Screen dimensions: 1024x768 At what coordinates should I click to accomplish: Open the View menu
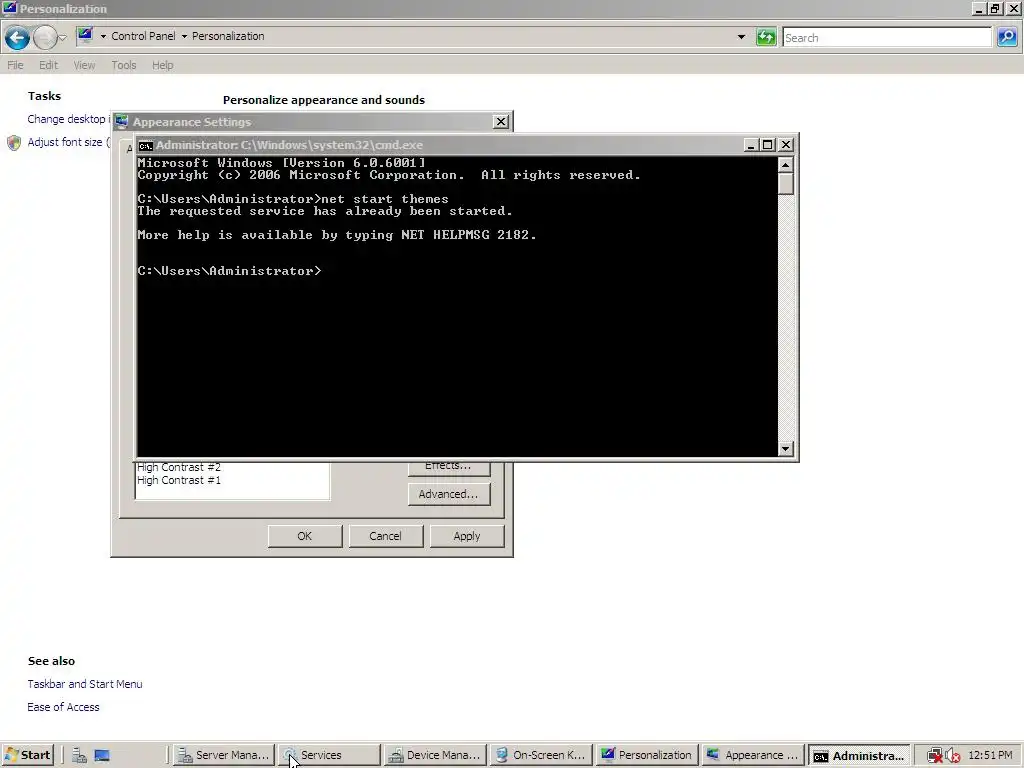coord(84,65)
